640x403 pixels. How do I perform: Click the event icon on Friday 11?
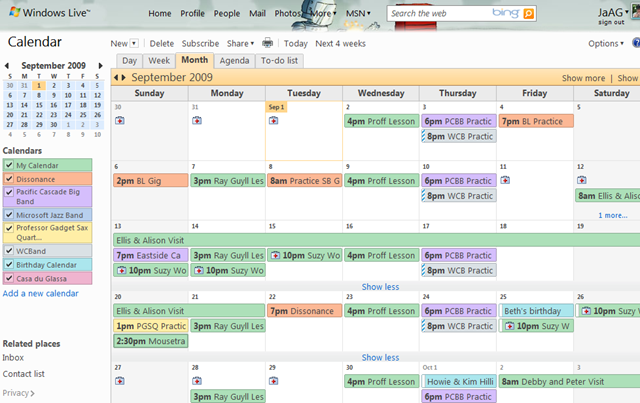pyautogui.click(x=504, y=180)
